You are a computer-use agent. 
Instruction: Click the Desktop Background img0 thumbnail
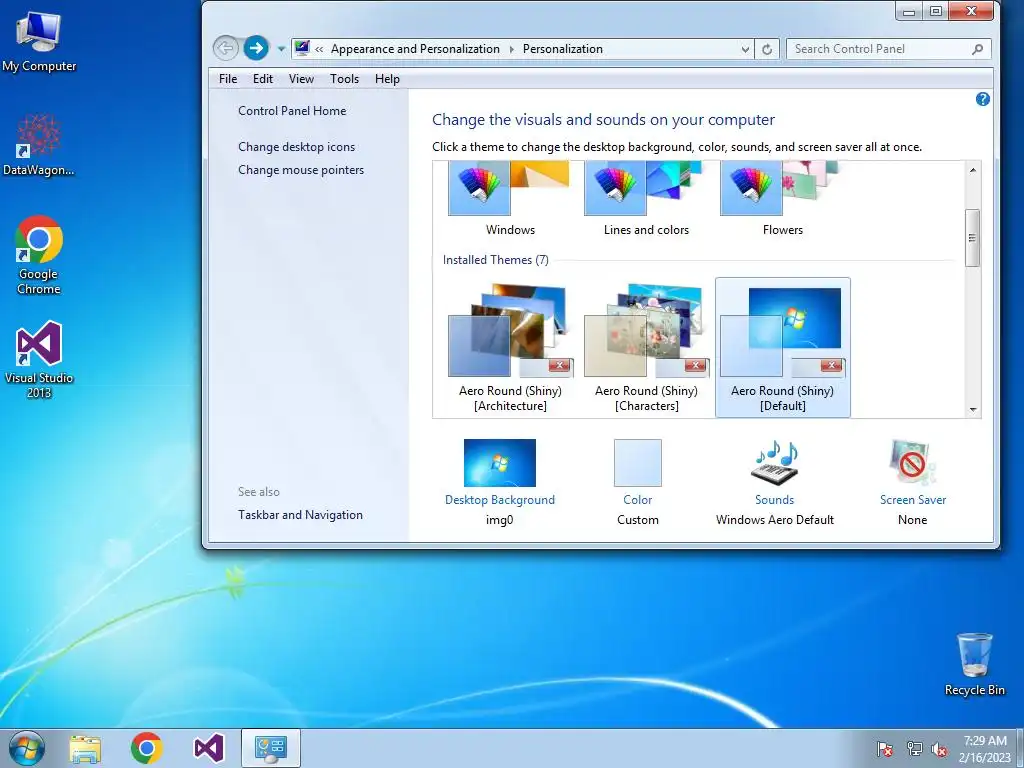coord(500,462)
